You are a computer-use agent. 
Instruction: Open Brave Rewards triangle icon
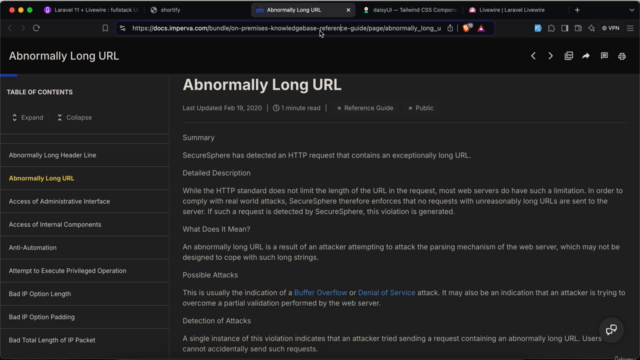coord(481,28)
